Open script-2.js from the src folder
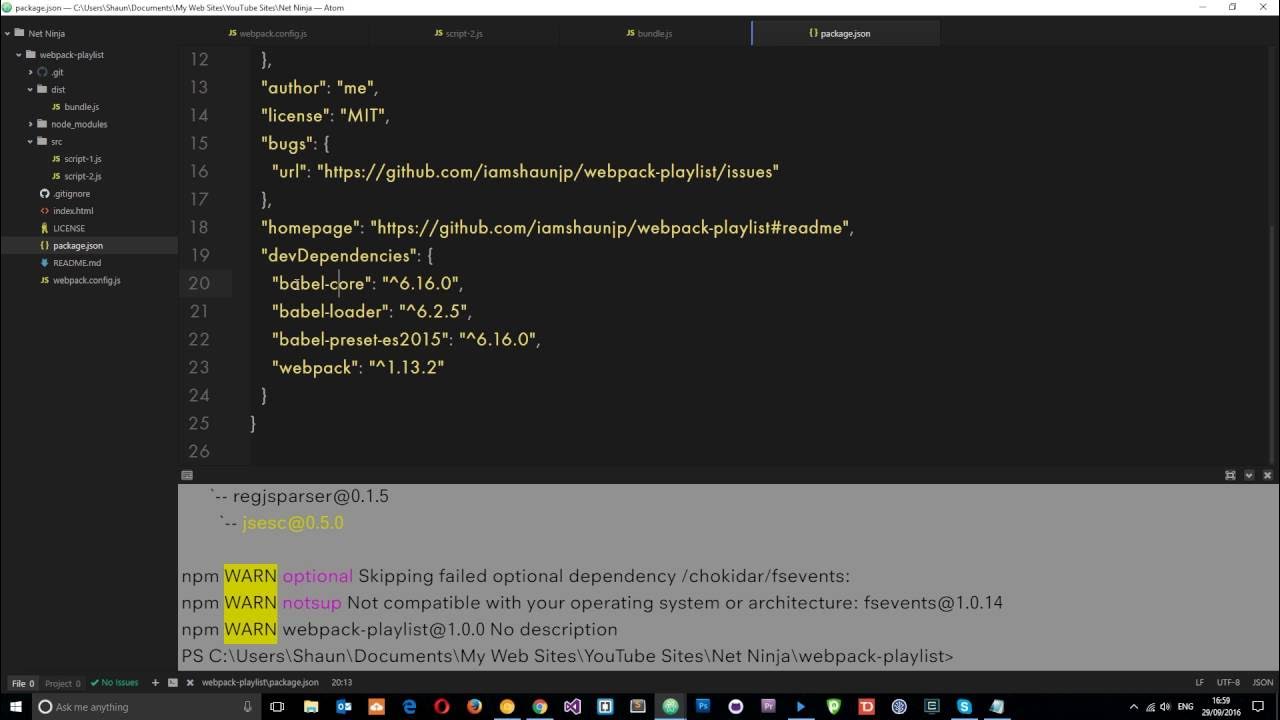The height and width of the screenshot is (720, 1280). [82, 176]
